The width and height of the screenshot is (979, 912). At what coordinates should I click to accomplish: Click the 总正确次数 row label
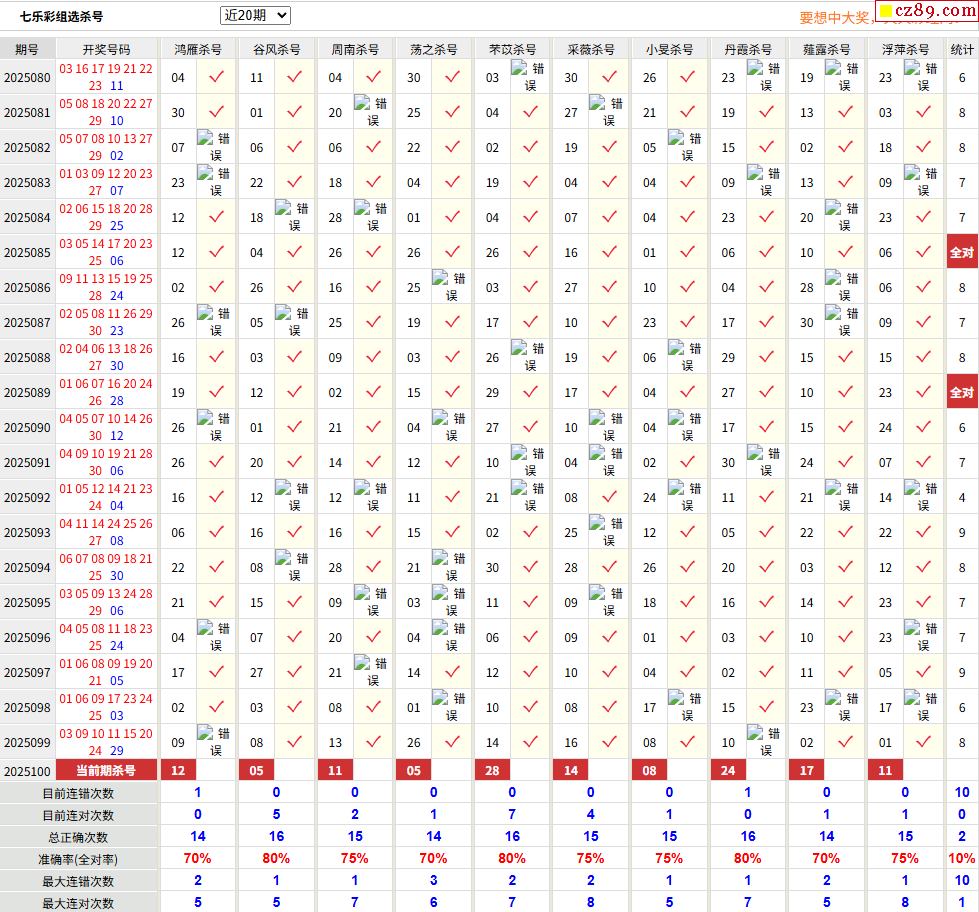click(x=78, y=837)
